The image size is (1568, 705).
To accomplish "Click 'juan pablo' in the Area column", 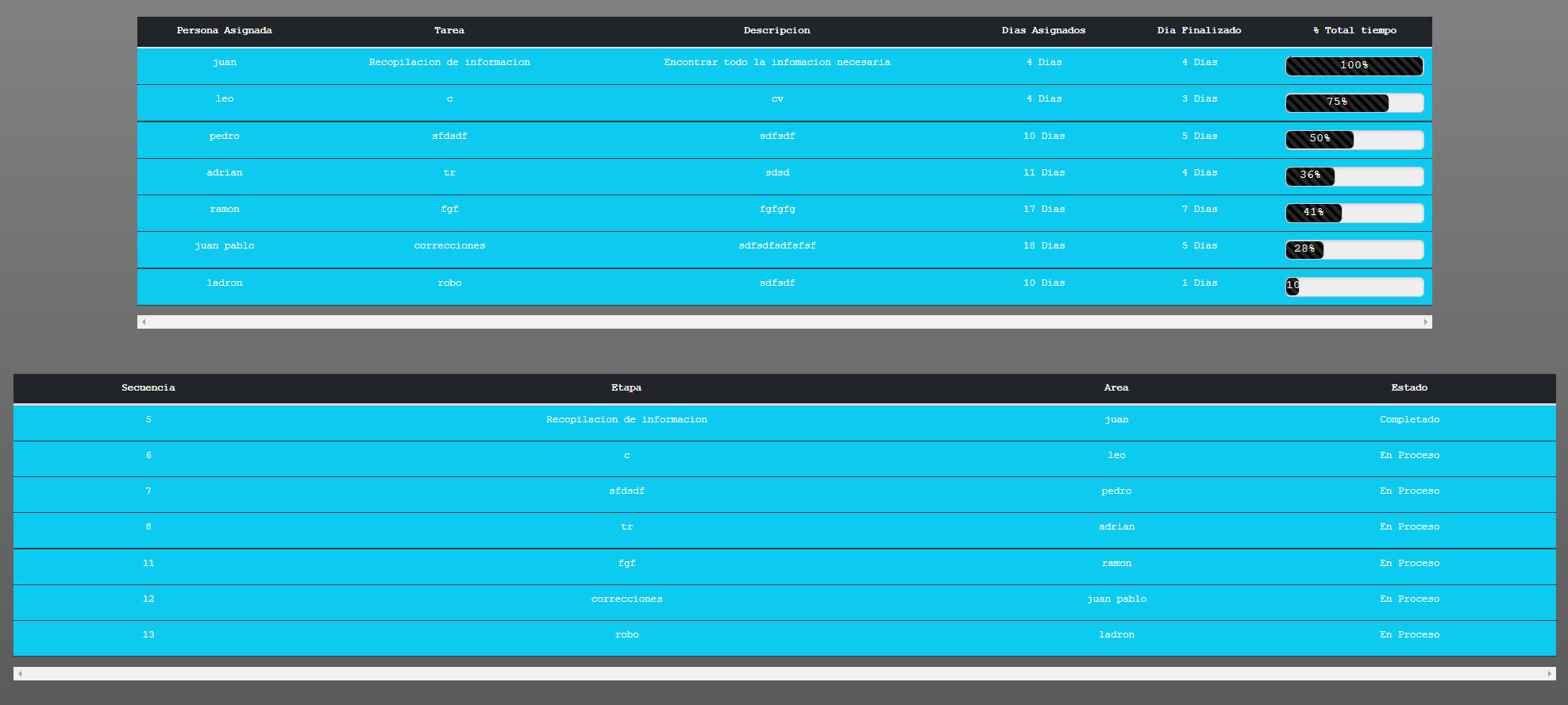I will 1116,599.
